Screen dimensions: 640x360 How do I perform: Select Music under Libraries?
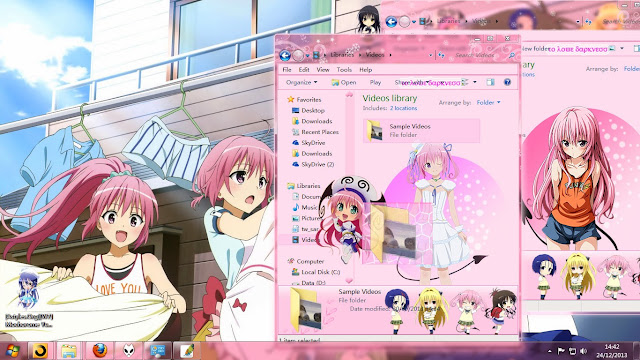point(309,207)
